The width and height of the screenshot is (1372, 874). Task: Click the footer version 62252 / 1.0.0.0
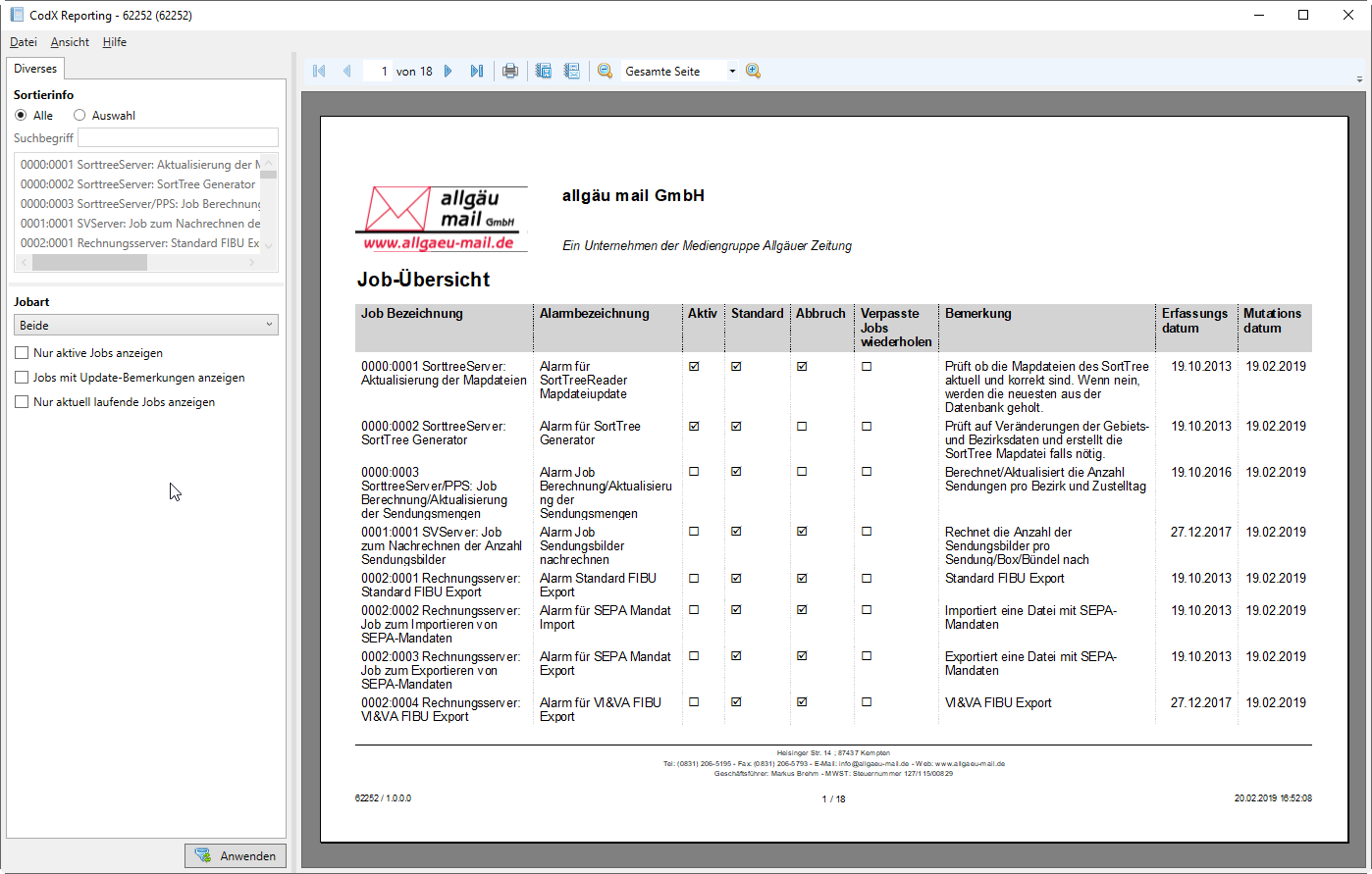click(x=384, y=798)
